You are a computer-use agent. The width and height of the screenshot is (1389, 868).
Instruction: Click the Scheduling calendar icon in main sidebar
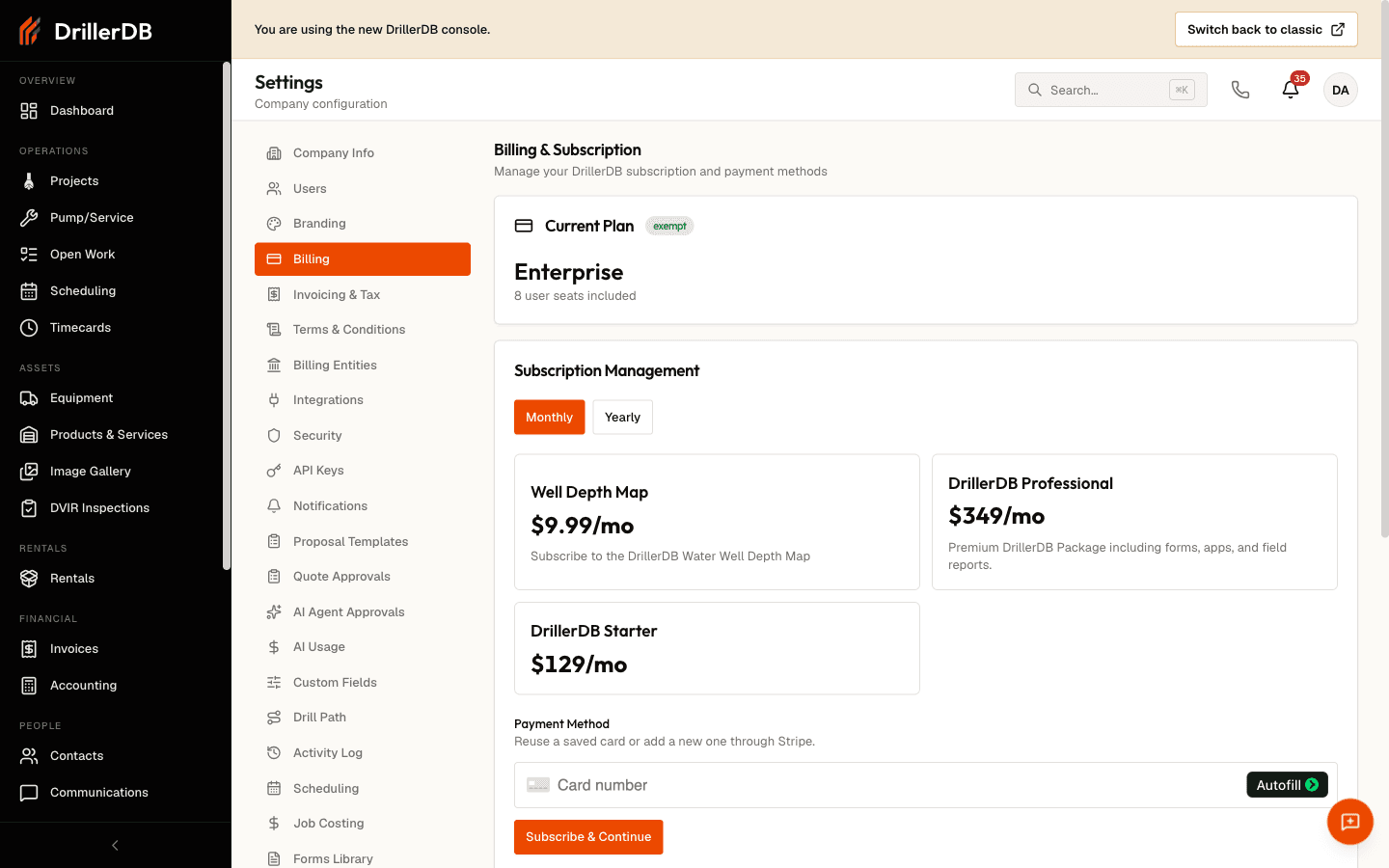29,291
